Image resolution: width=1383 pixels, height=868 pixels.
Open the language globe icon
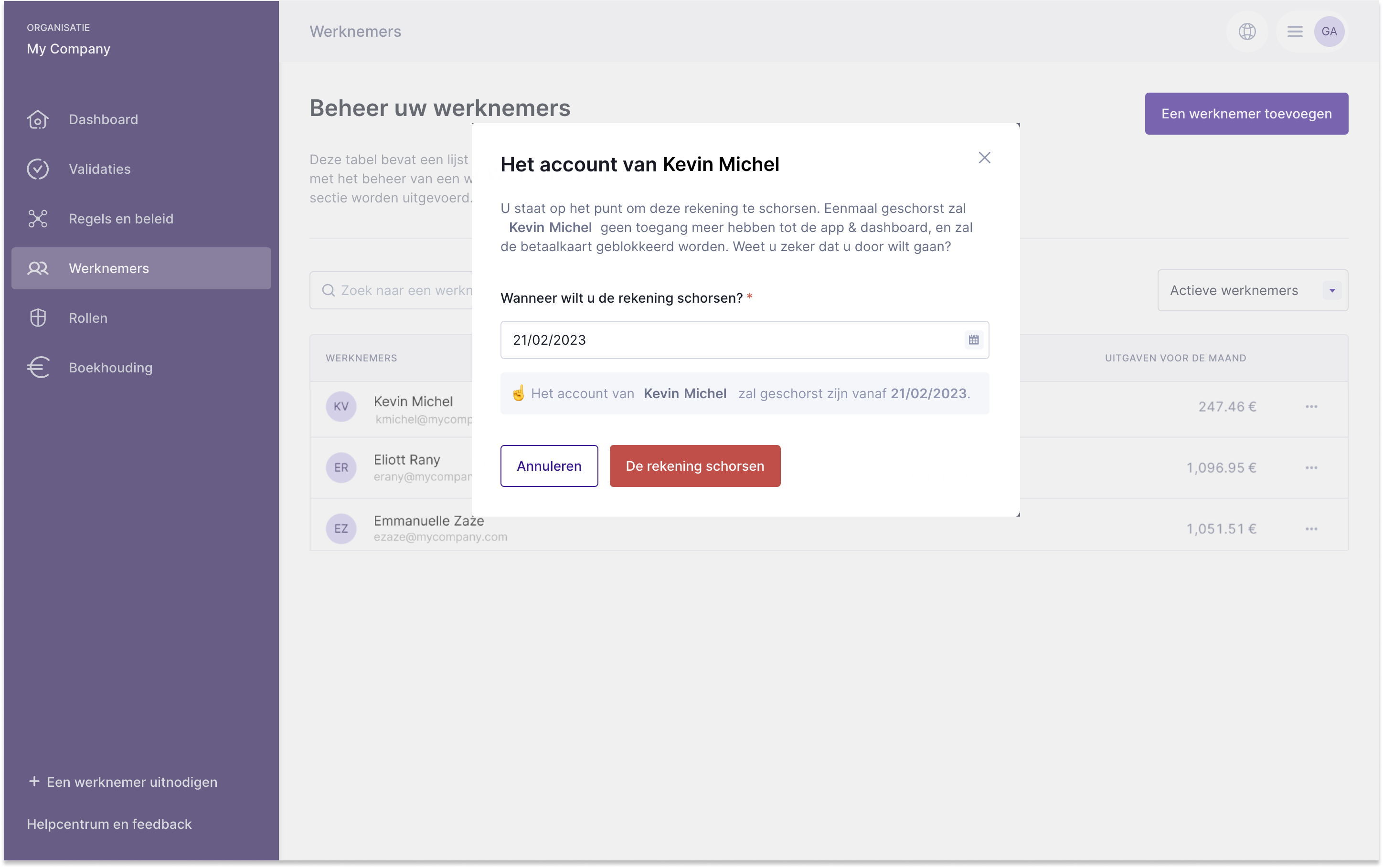1247,32
